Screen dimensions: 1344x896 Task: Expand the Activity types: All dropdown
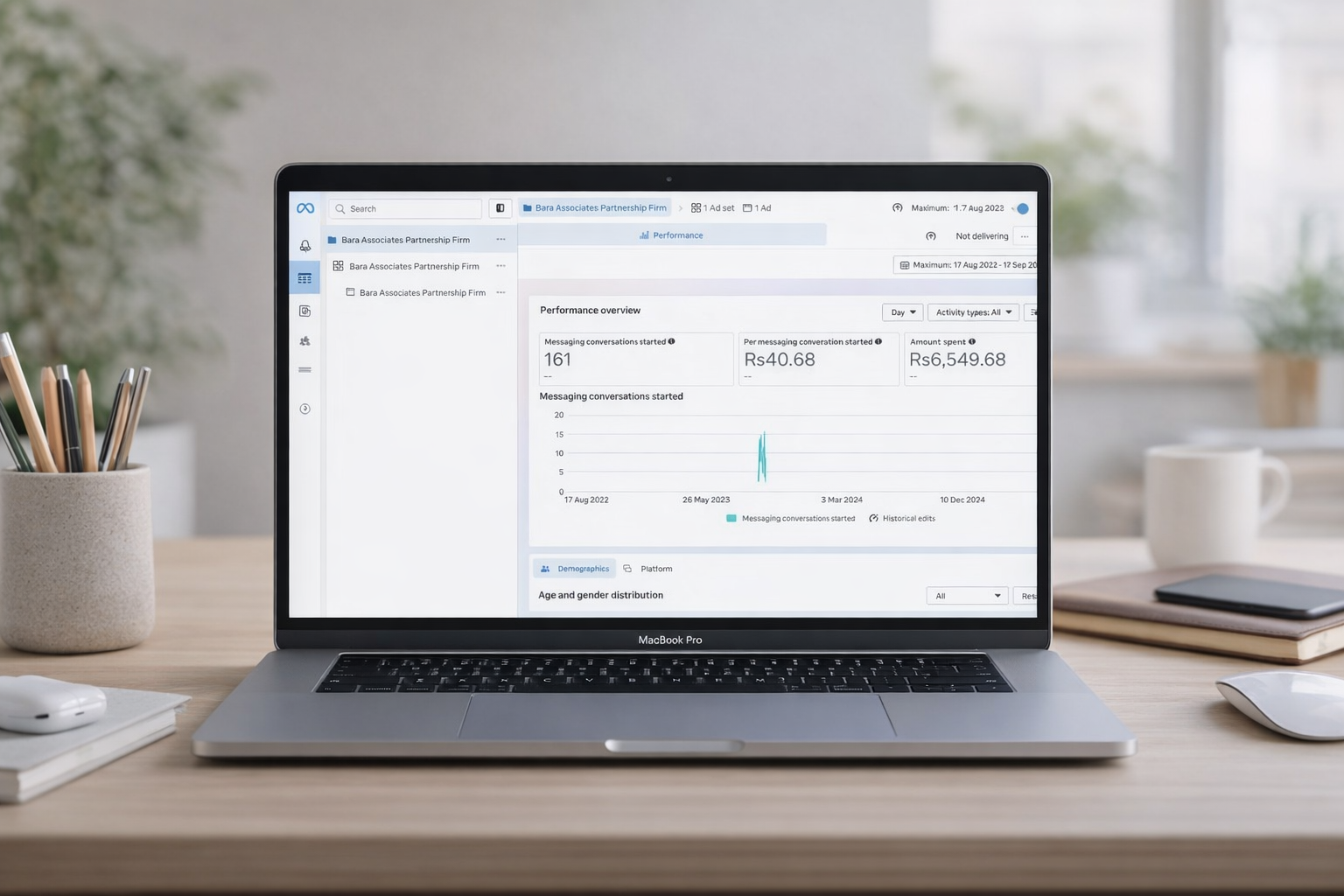[x=973, y=312]
